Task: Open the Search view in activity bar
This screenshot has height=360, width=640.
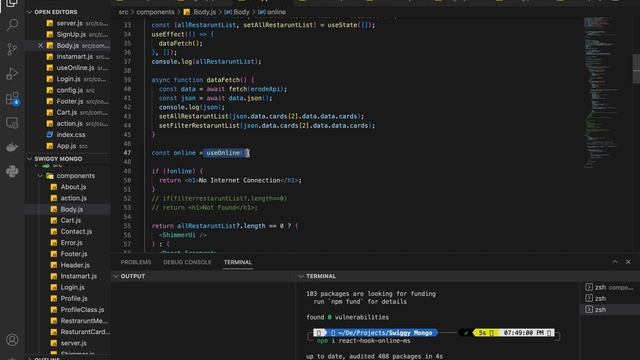Action: [x=12, y=25]
